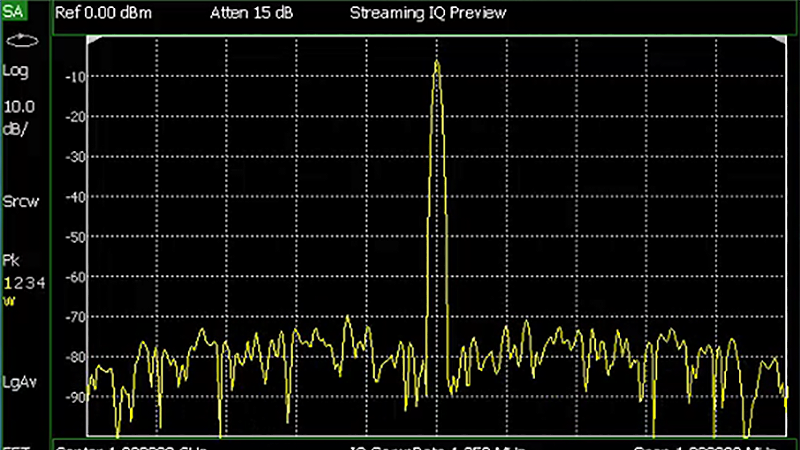800x450 pixels.
Task: Toggle the Log scale type label
Action: (16, 71)
